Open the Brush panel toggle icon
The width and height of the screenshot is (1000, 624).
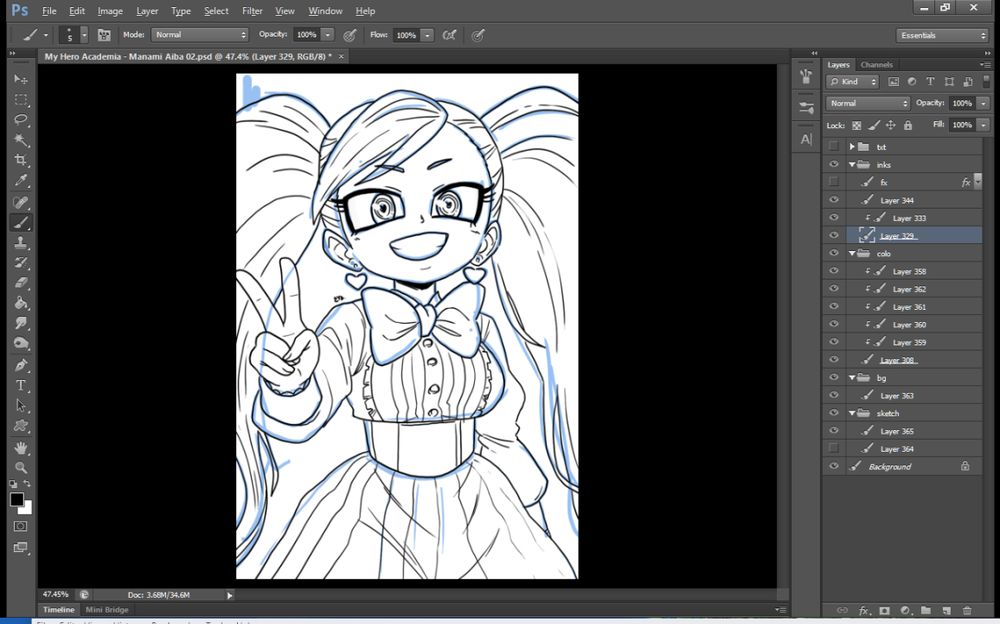[104, 35]
